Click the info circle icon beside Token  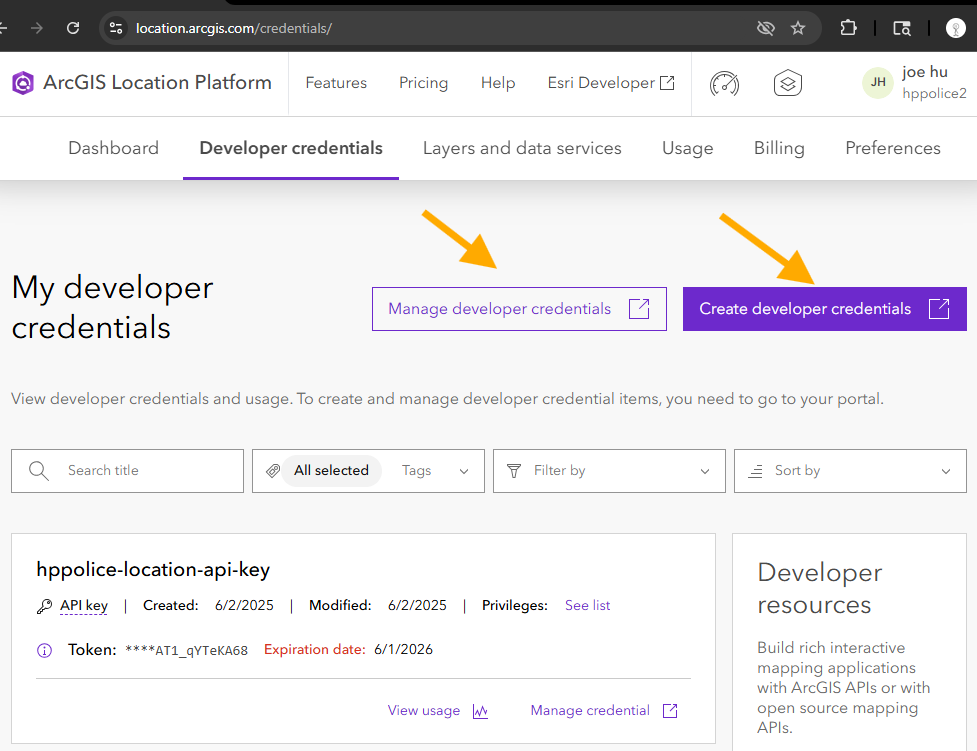point(44,651)
